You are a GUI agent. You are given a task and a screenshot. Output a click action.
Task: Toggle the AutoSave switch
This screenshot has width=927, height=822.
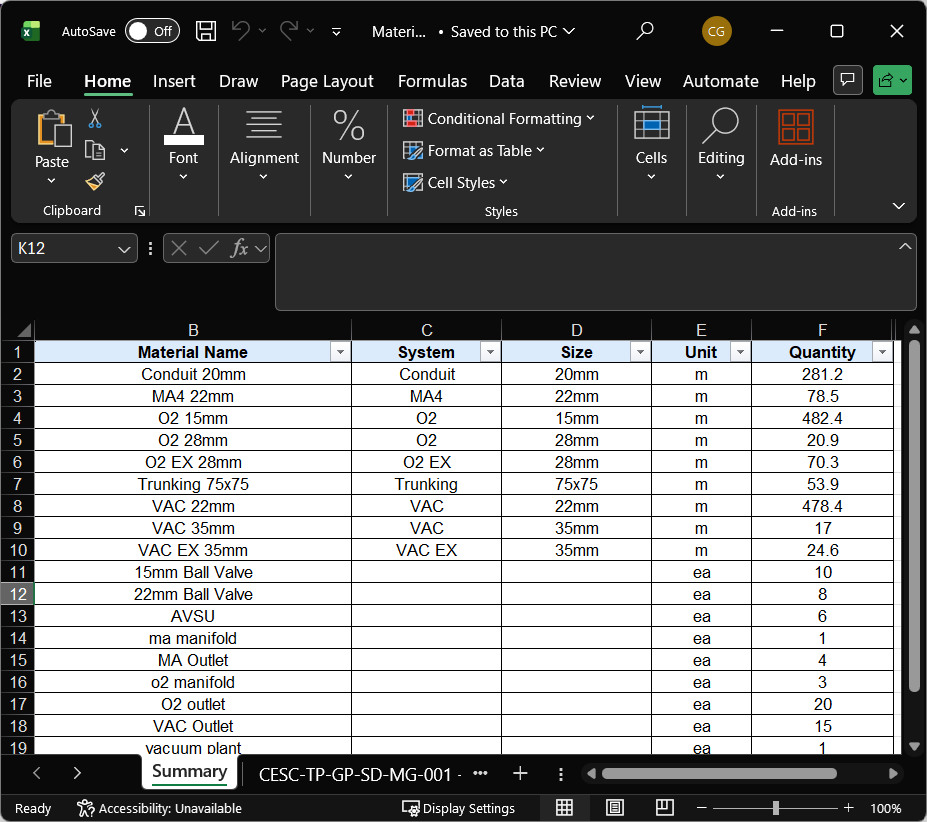coord(152,31)
